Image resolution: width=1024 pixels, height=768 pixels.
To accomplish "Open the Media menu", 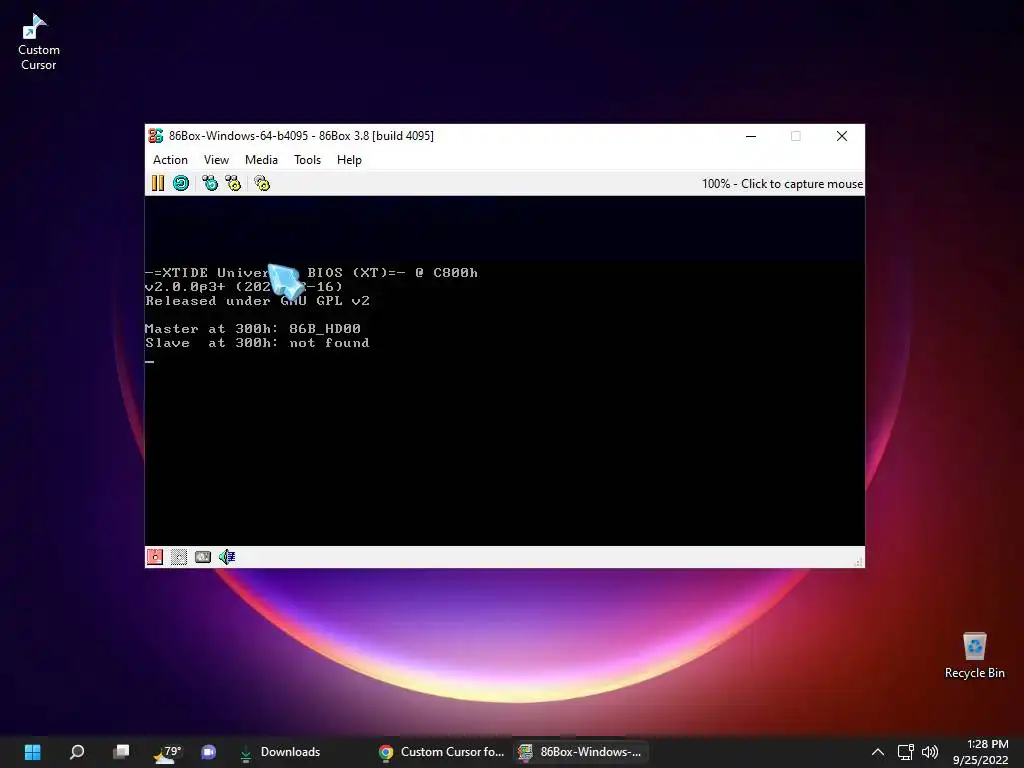I will pos(261,160).
